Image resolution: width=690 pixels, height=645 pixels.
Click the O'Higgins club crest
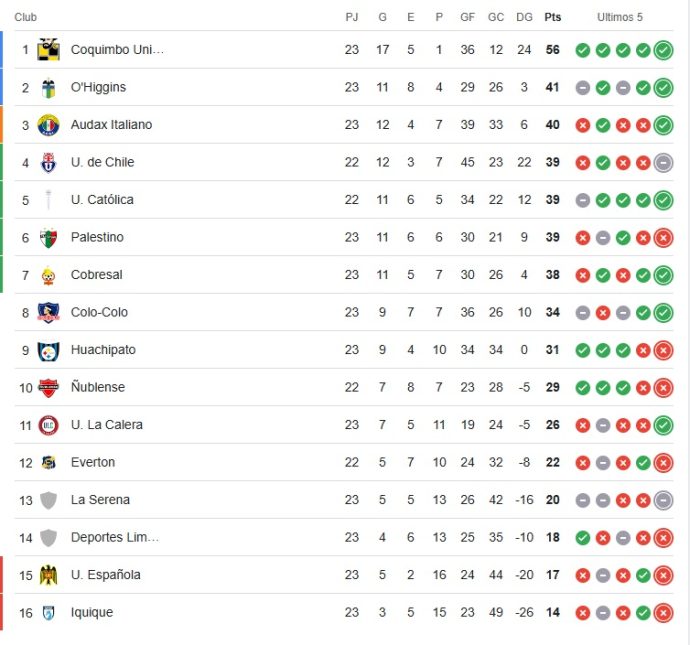[x=48, y=88]
